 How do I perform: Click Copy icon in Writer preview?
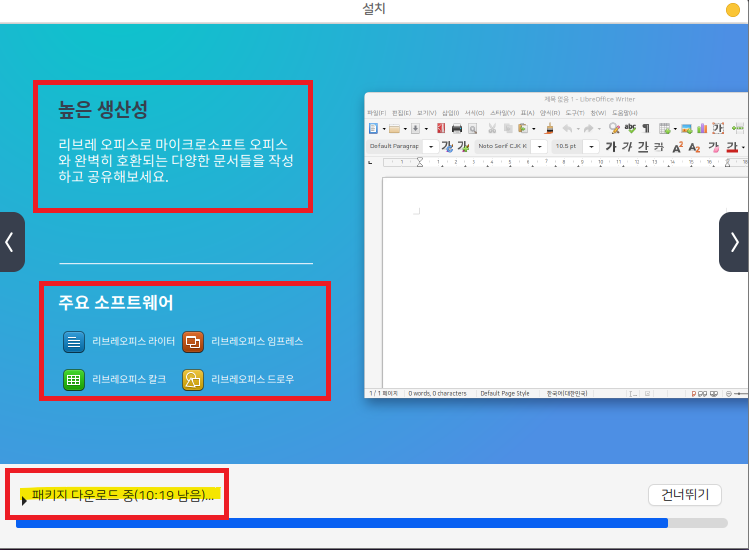508,128
